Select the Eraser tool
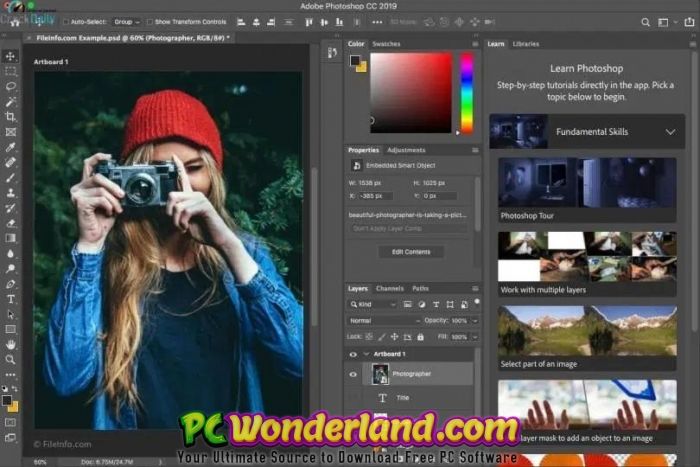The height and width of the screenshot is (467, 700). pos(10,223)
